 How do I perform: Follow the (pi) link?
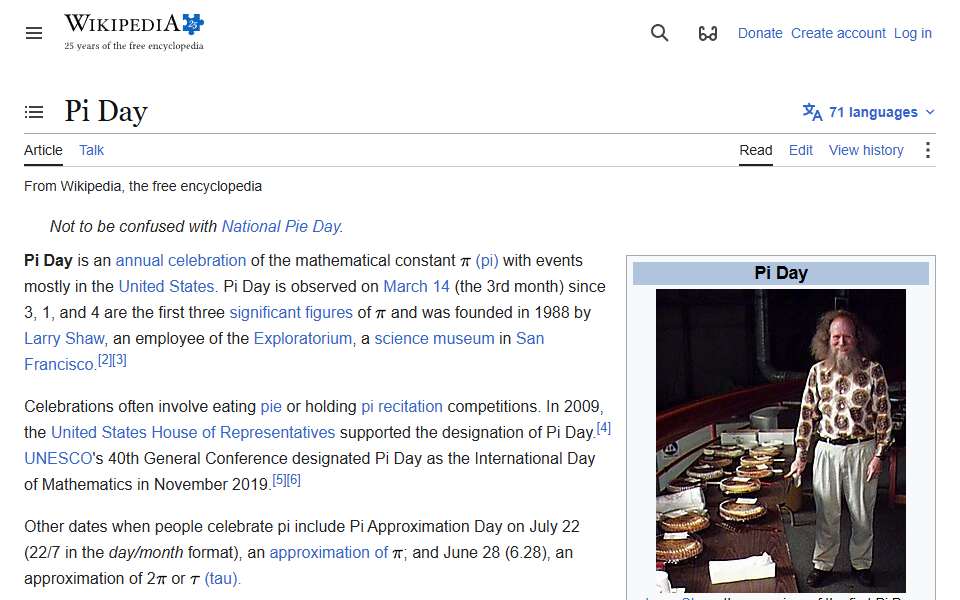point(487,260)
